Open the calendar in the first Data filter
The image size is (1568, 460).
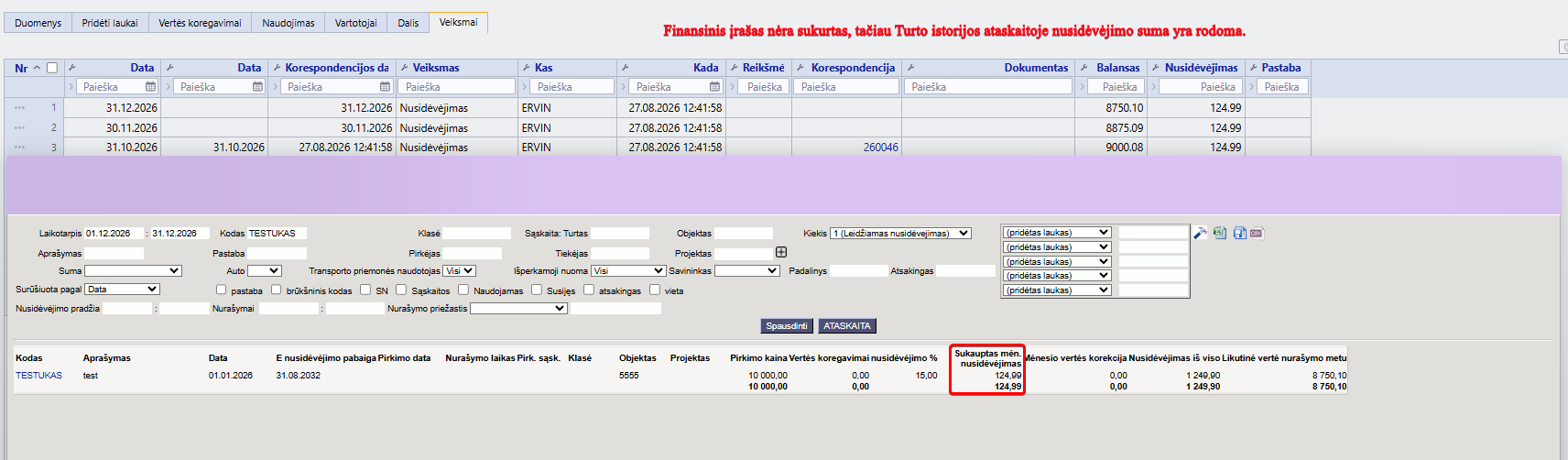151,87
